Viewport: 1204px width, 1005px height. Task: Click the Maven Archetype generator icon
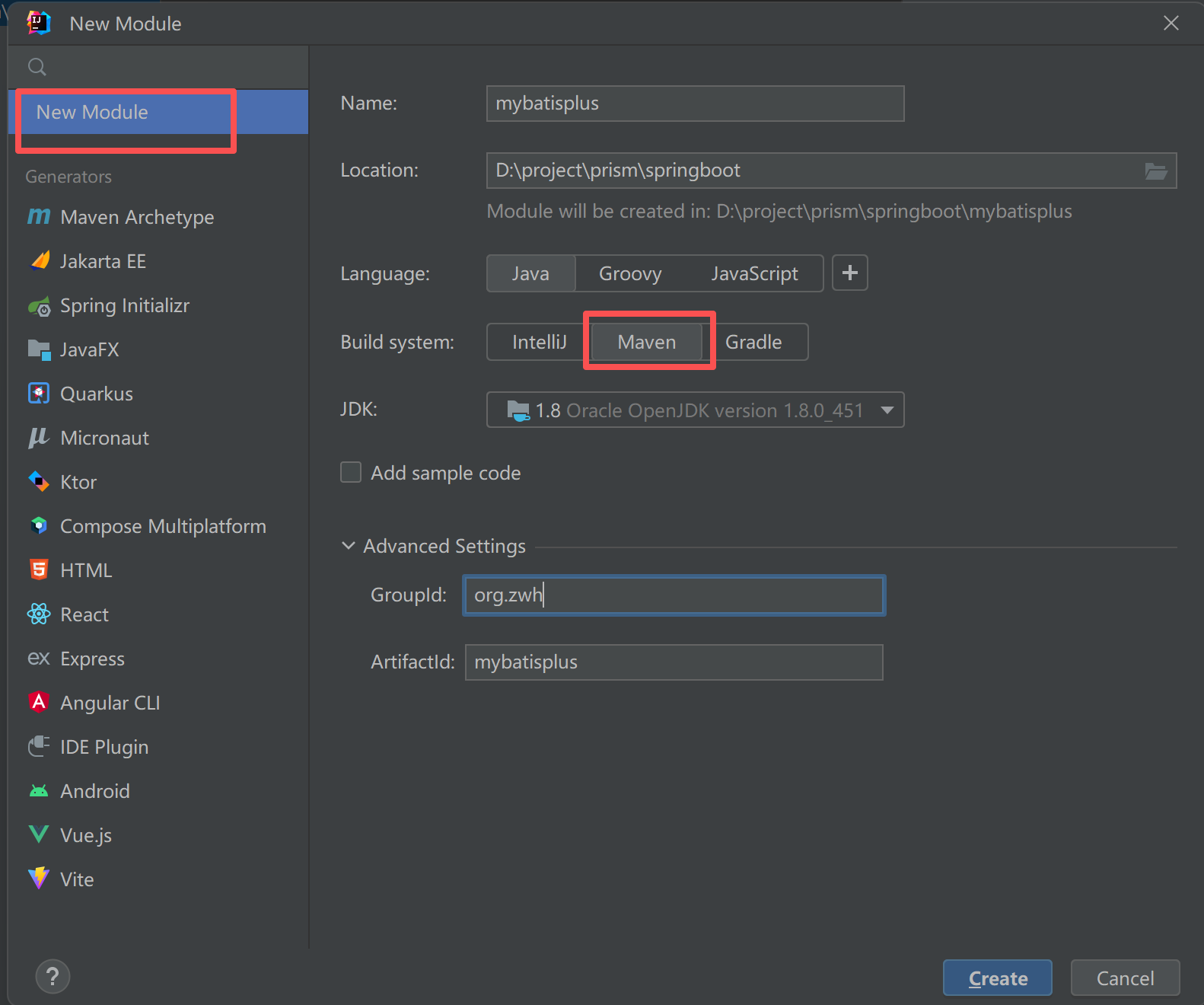tap(39, 217)
